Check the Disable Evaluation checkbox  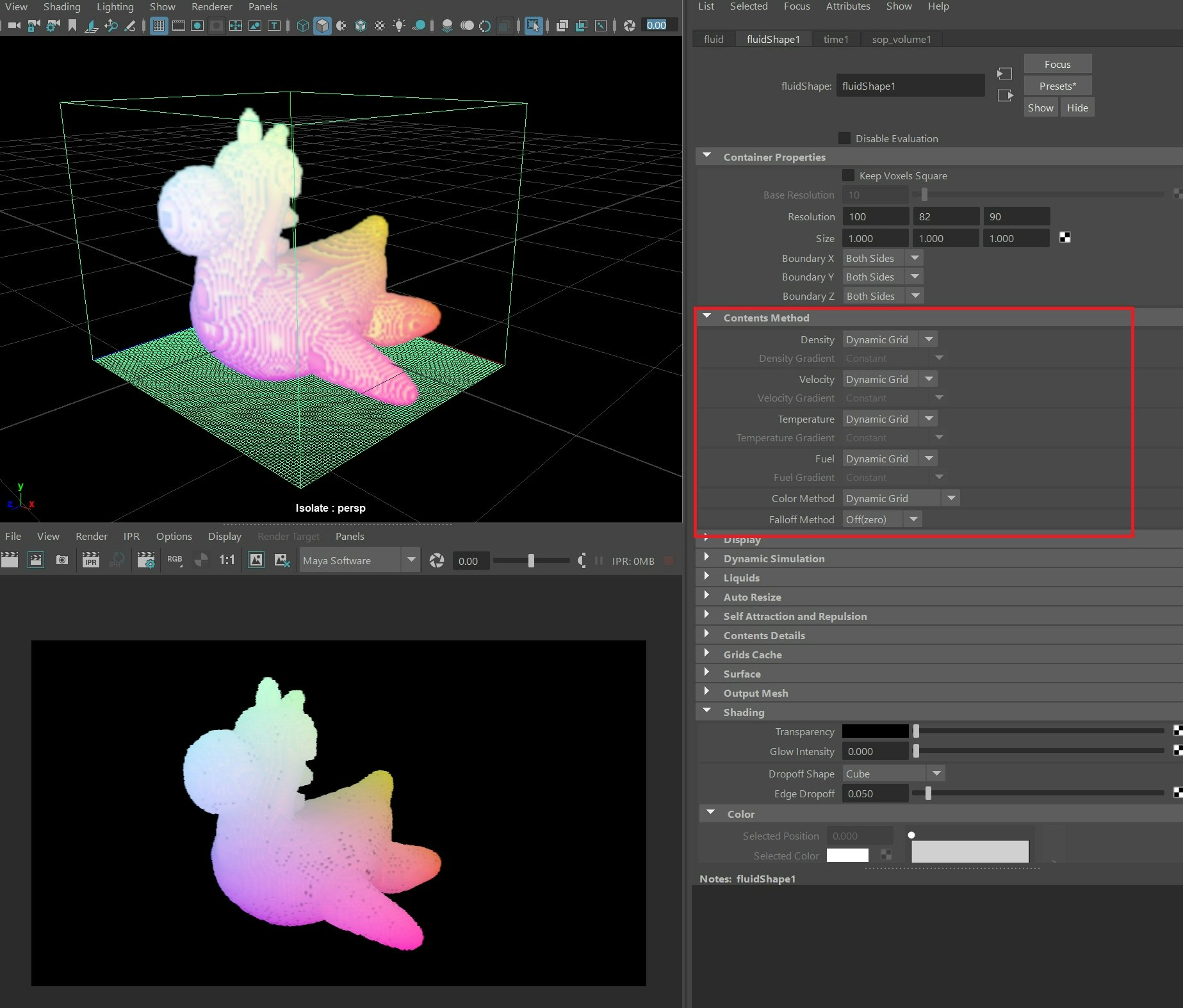coord(845,138)
